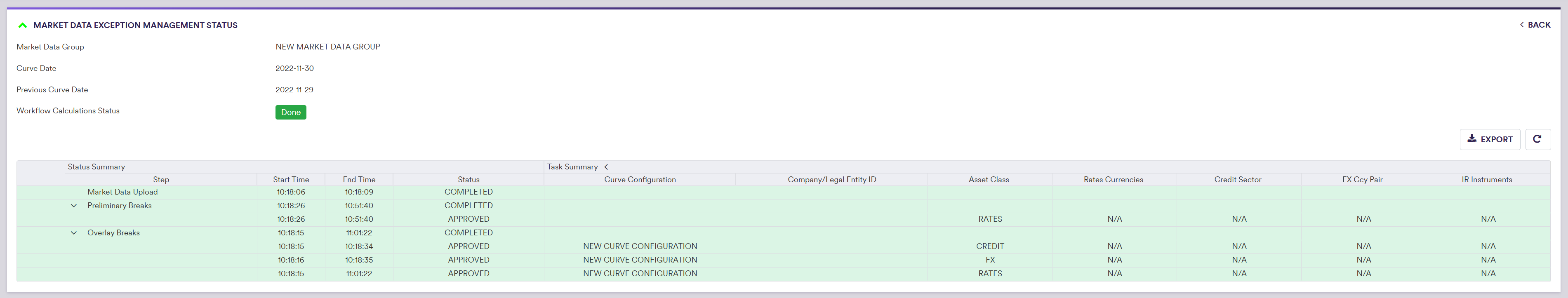The height and width of the screenshot is (298, 1568).
Task: Click the Curve Configuration column header
Action: [x=639, y=179]
